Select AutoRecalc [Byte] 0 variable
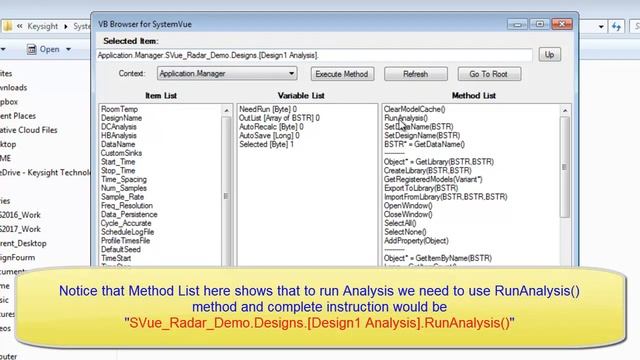The width and height of the screenshot is (640, 360). coord(271,127)
